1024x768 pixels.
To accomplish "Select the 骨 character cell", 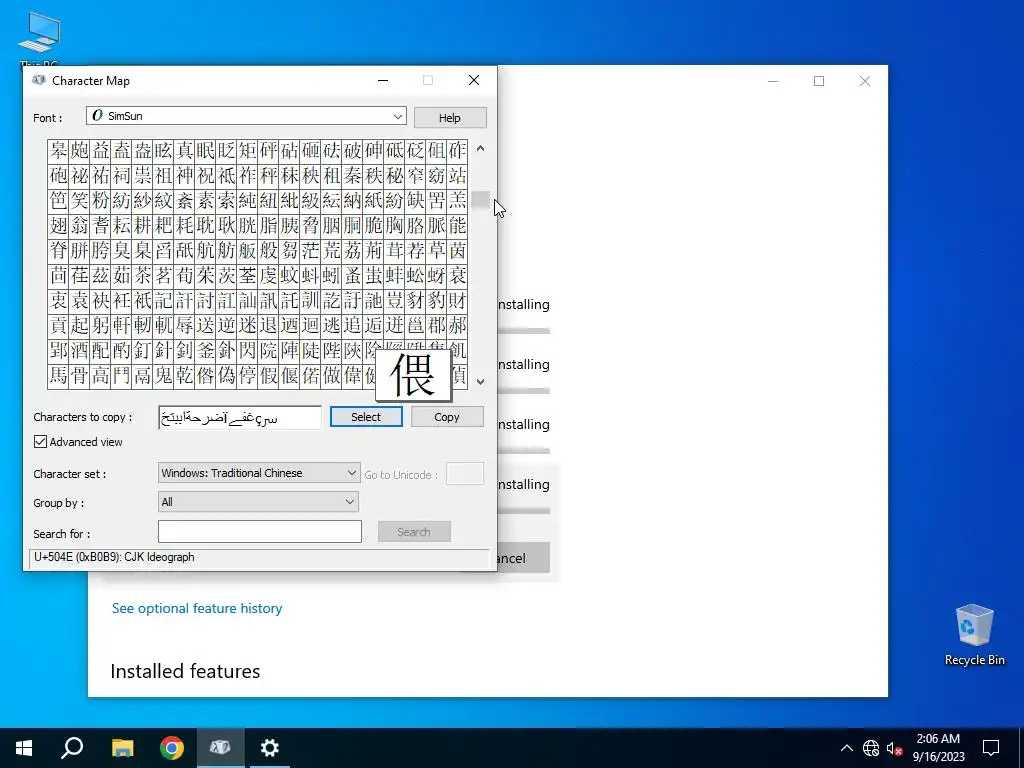I will coord(80,376).
